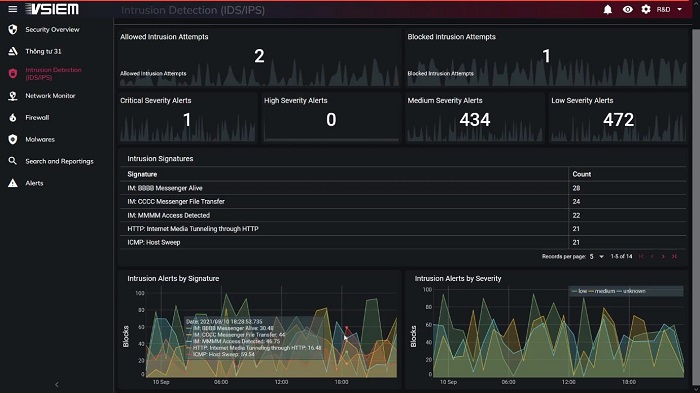Click the VSIEM logo

52,9
